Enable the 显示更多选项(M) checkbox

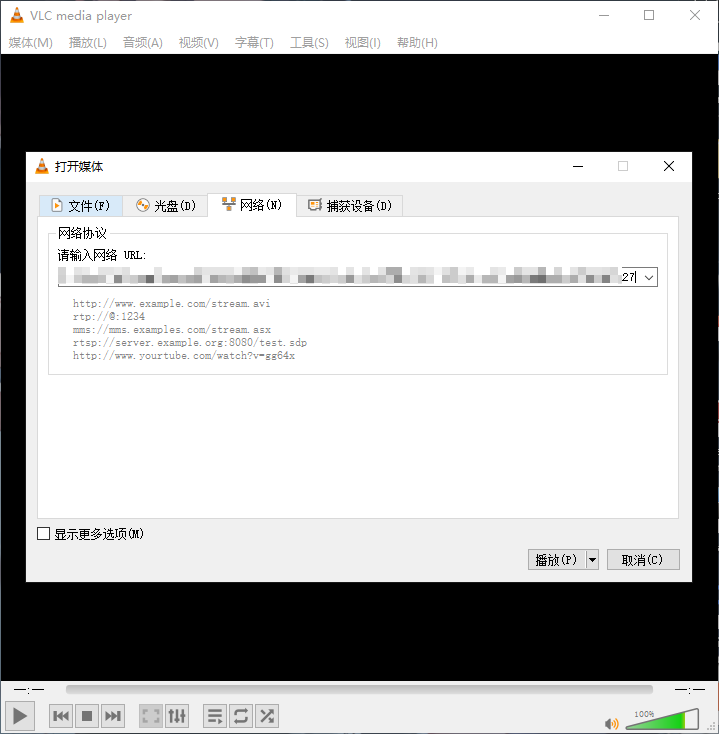click(x=44, y=534)
